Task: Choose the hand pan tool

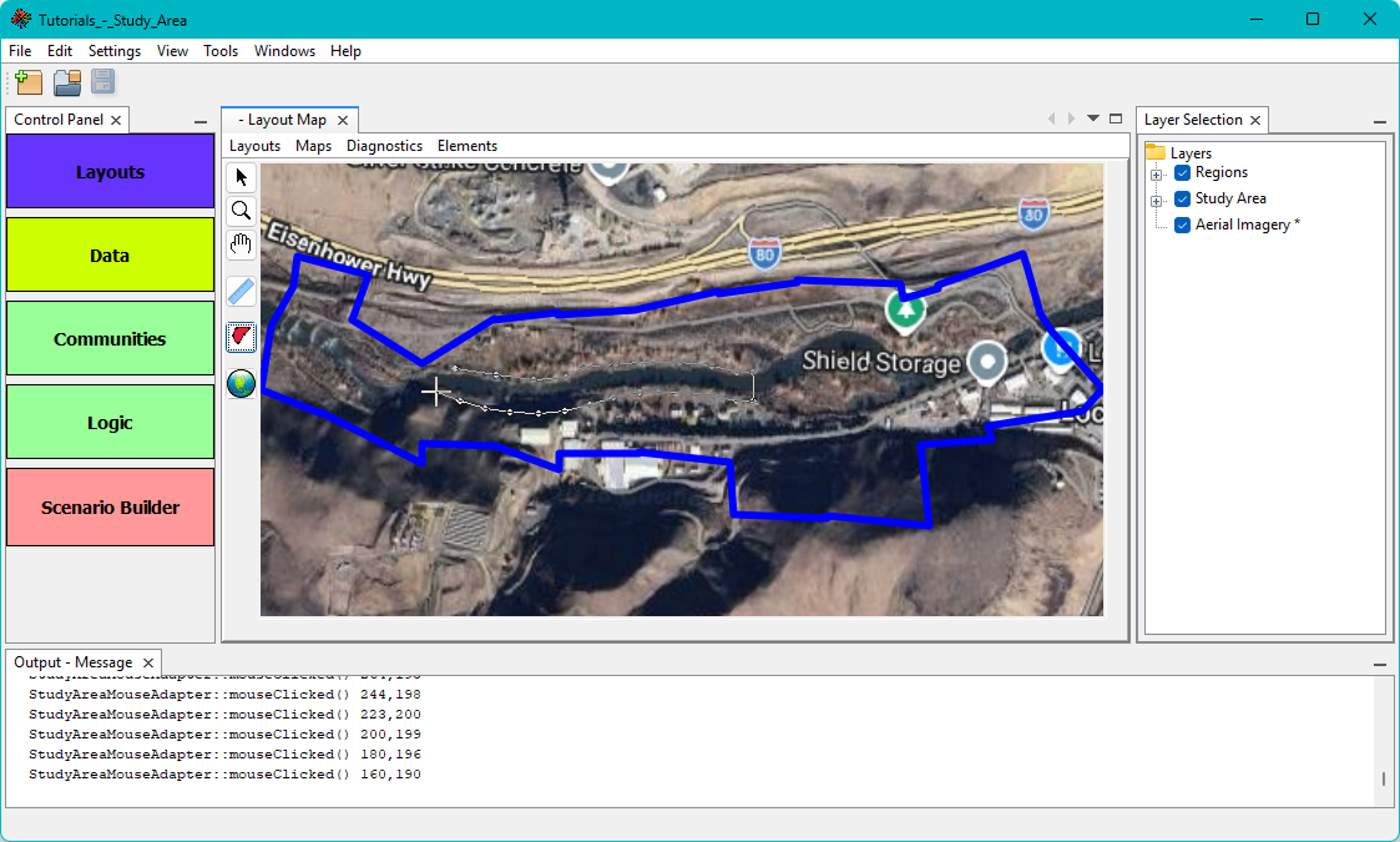Action: 241,245
